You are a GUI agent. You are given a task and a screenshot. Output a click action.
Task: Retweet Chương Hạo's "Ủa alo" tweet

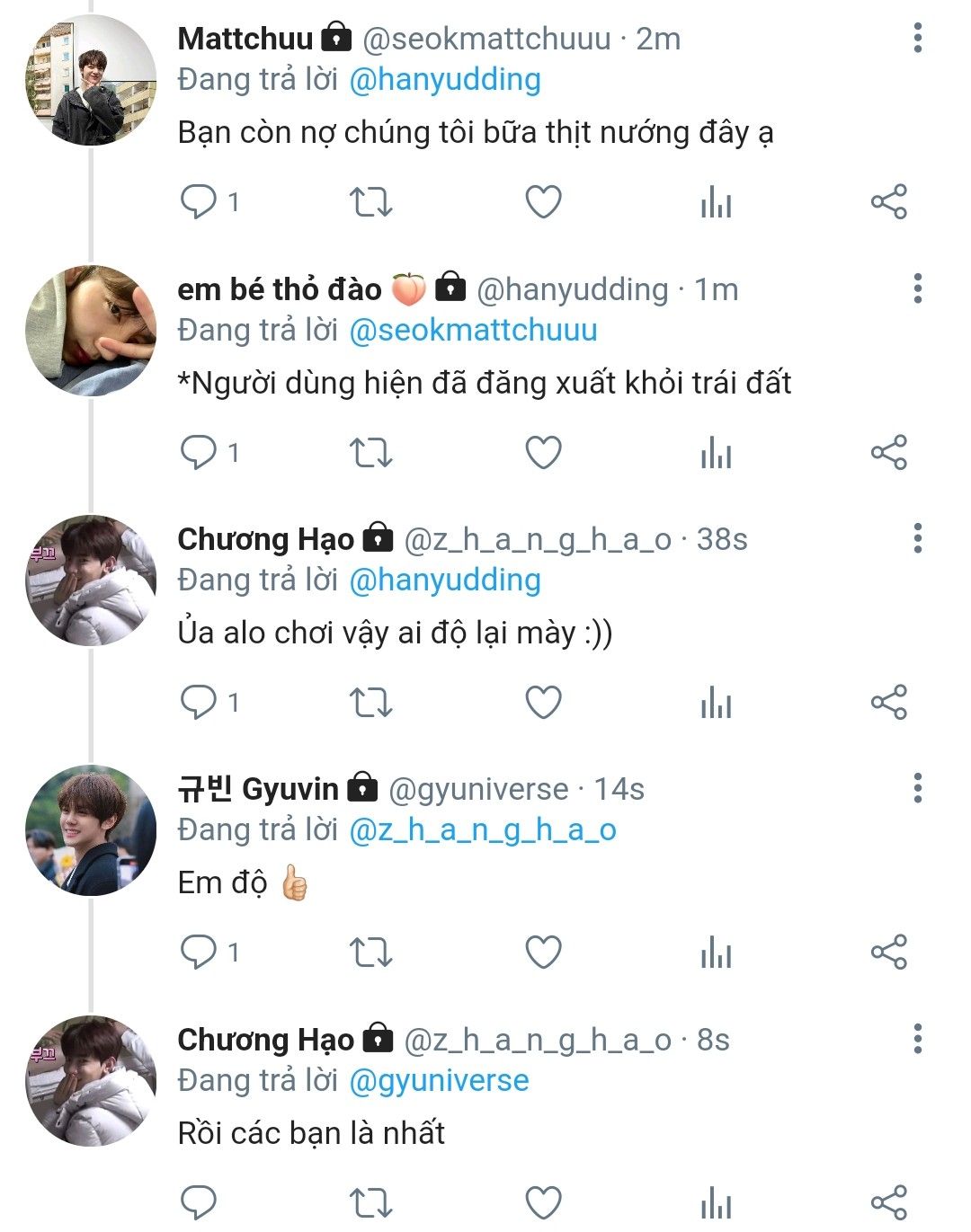(x=370, y=703)
